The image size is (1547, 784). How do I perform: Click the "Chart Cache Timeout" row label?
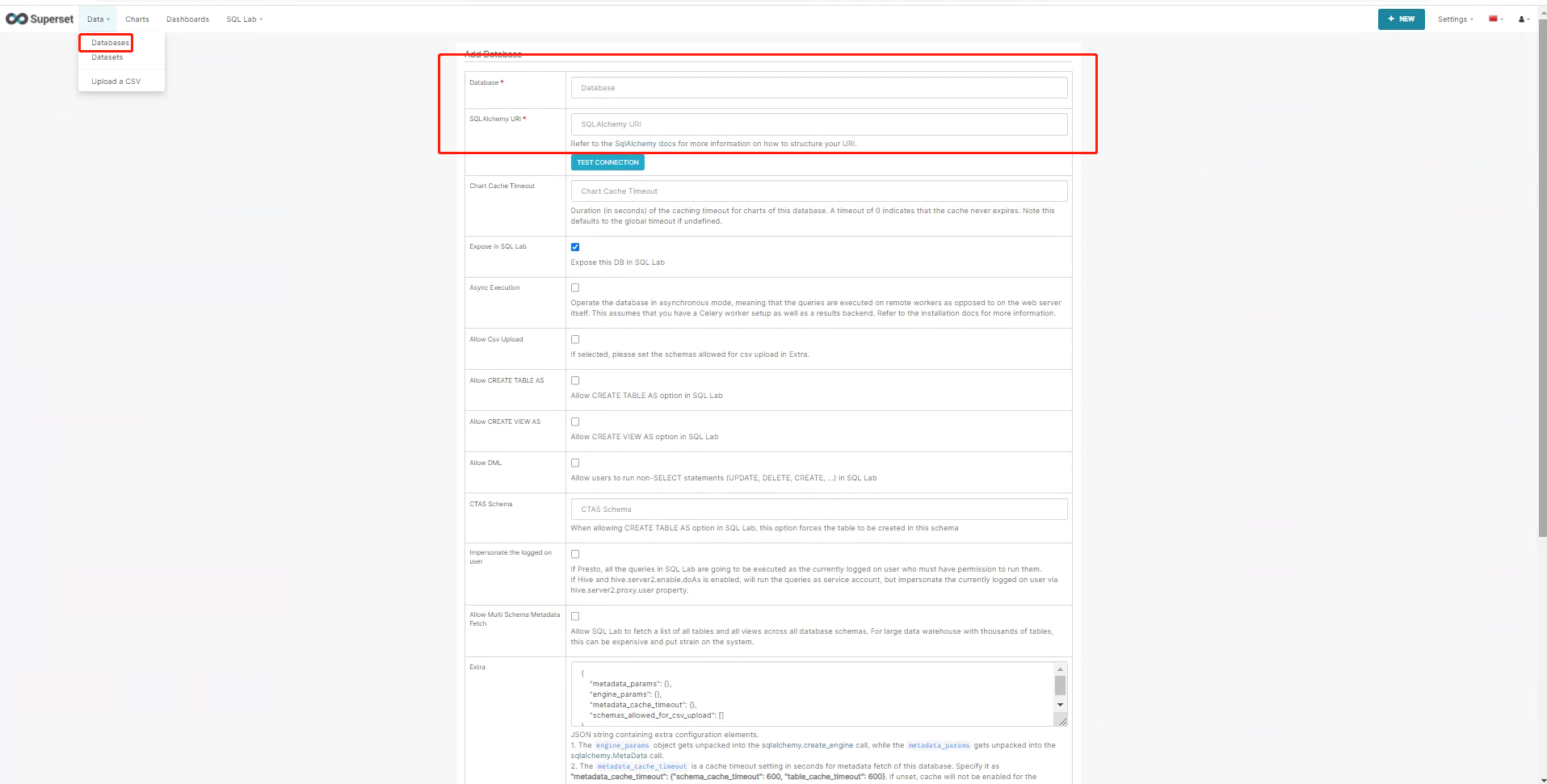click(x=502, y=187)
